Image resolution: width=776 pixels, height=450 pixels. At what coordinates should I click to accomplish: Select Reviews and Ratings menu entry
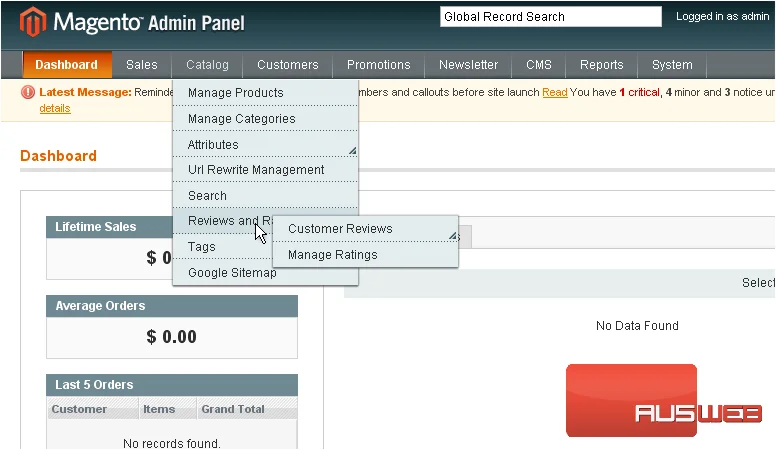click(223, 221)
